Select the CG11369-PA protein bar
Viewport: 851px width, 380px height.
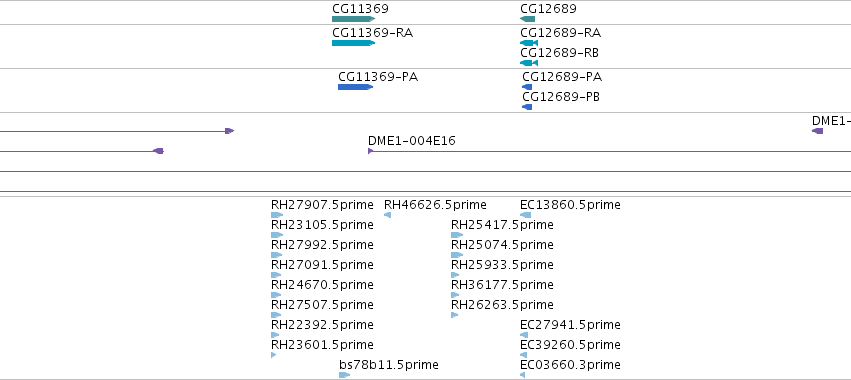click(355, 87)
